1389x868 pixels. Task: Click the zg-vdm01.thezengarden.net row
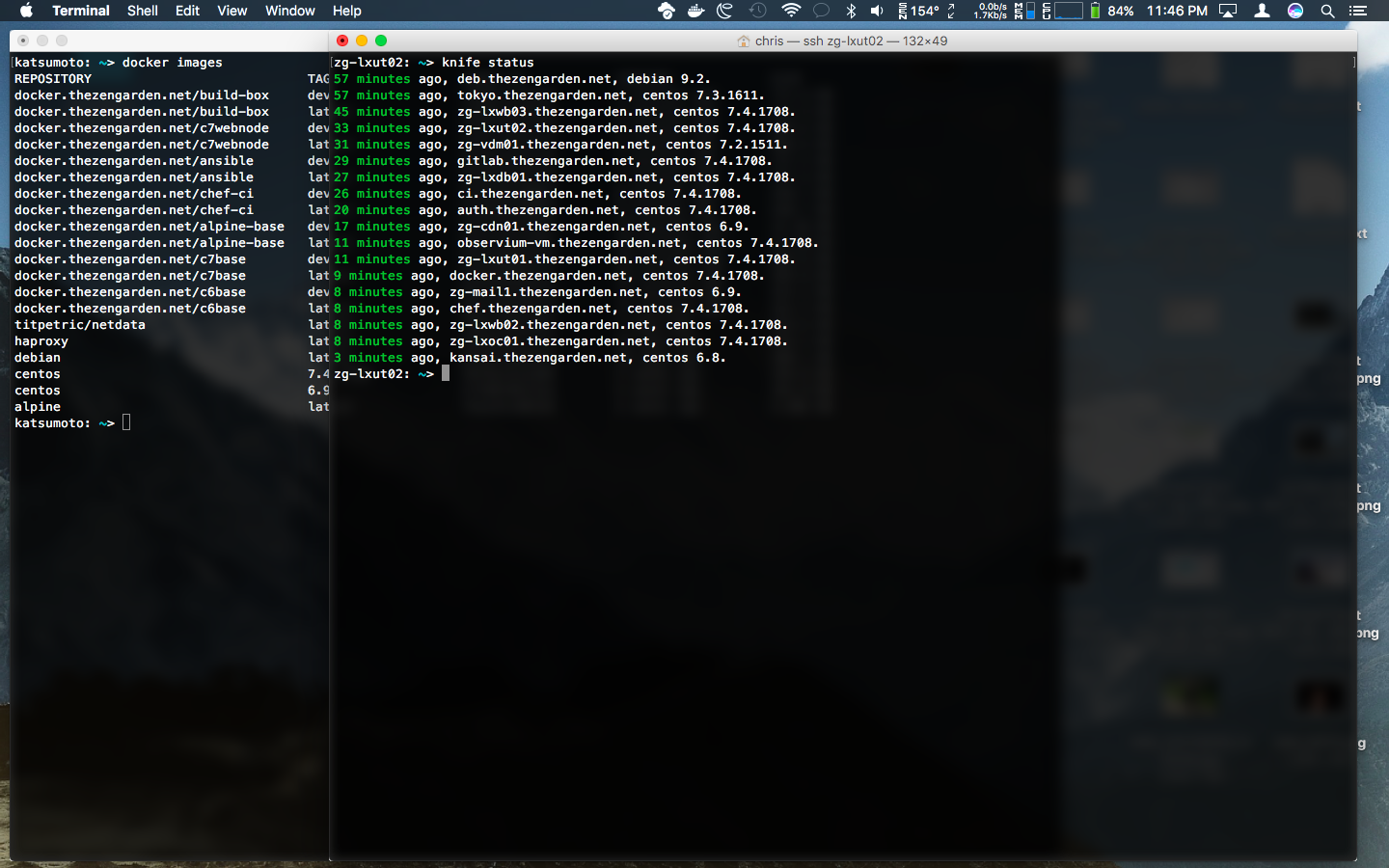pos(560,145)
